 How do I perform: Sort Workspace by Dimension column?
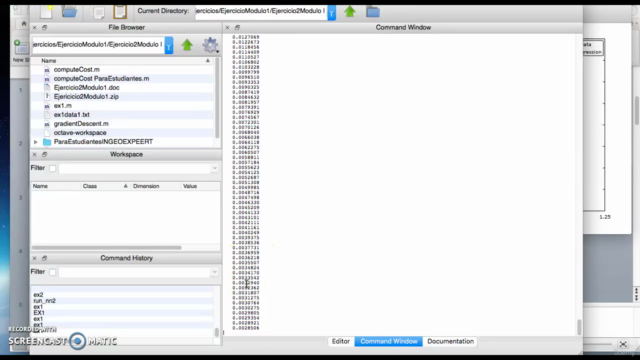[x=146, y=186]
